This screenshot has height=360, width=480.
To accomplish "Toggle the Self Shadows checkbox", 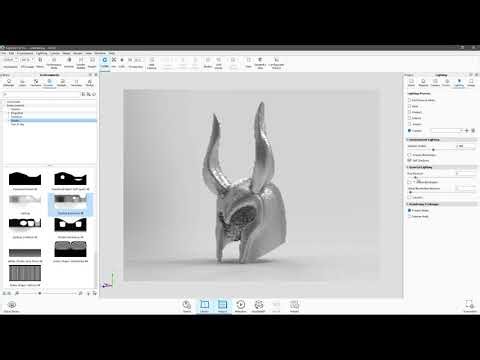I will (x=410, y=161).
